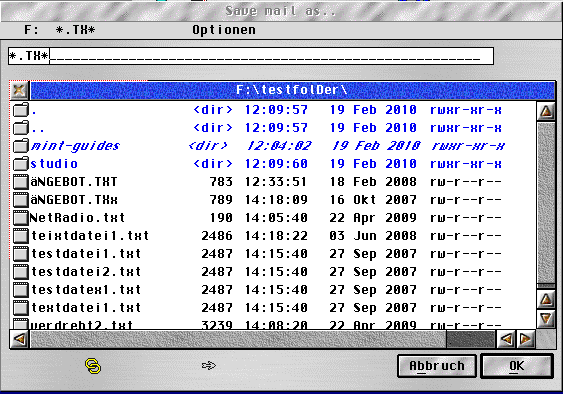Confirm with the OK button

tap(517, 366)
